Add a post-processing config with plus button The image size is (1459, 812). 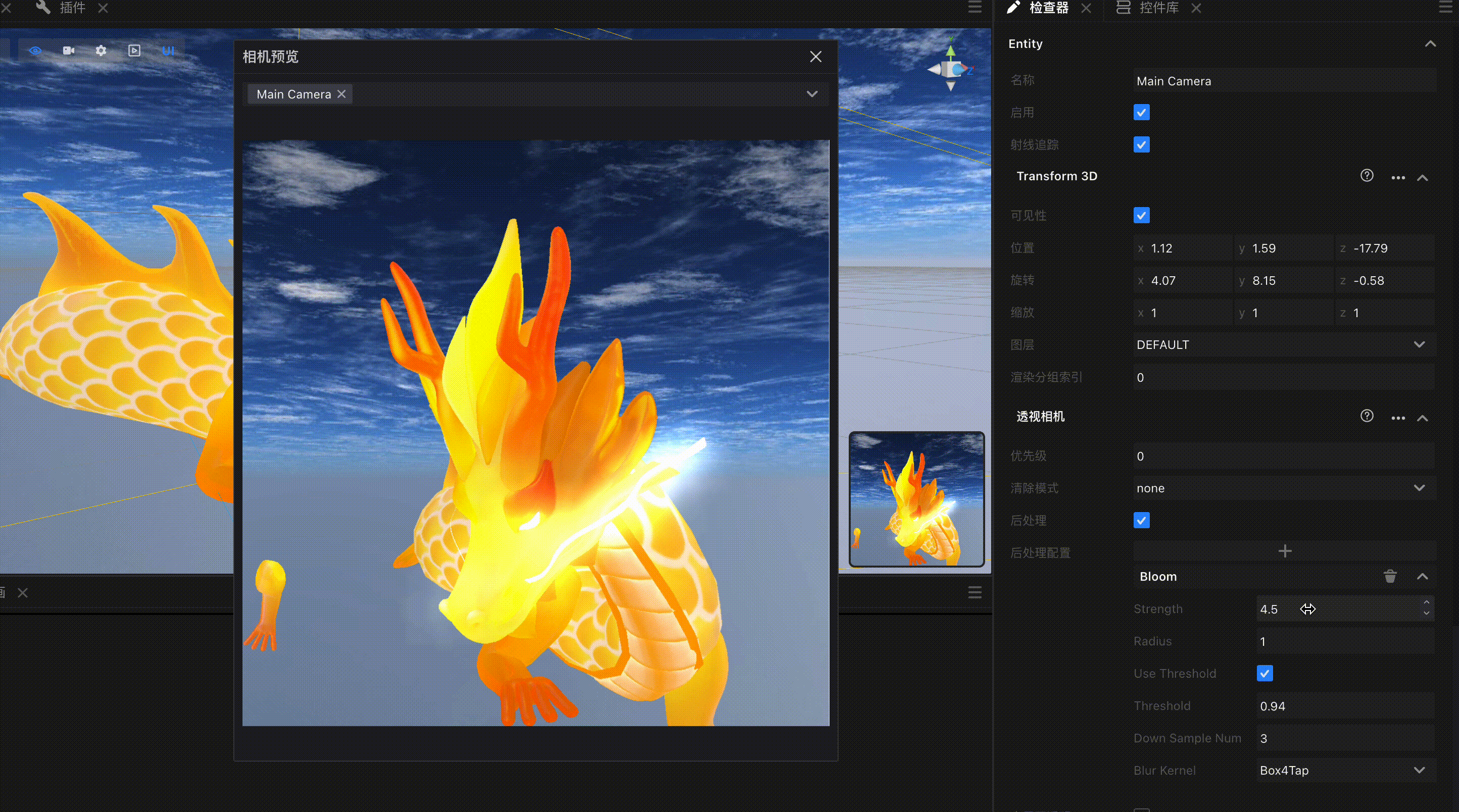(1285, 551)
